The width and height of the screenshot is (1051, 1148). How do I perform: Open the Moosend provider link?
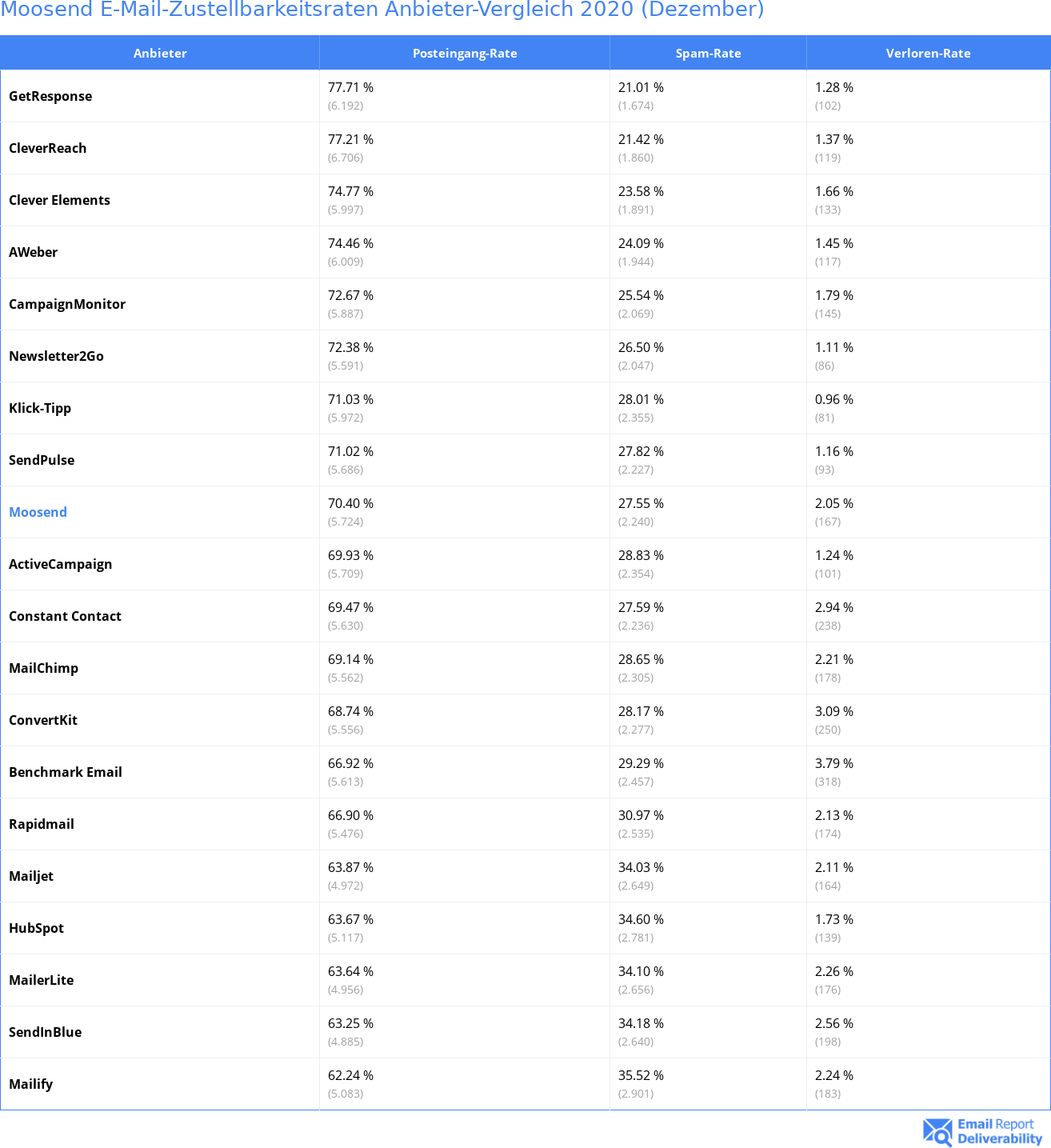click(x=38, y=512)
